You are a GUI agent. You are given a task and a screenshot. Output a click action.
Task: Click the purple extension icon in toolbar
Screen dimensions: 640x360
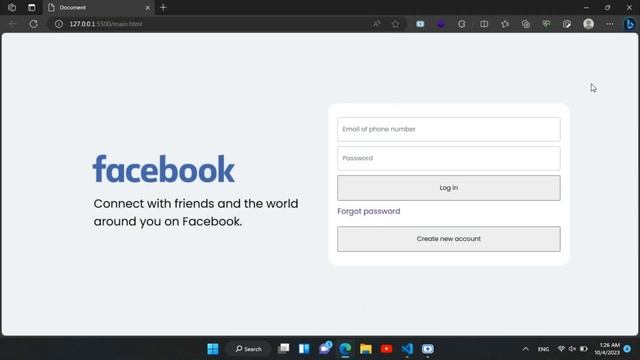(x=441, y=24)
